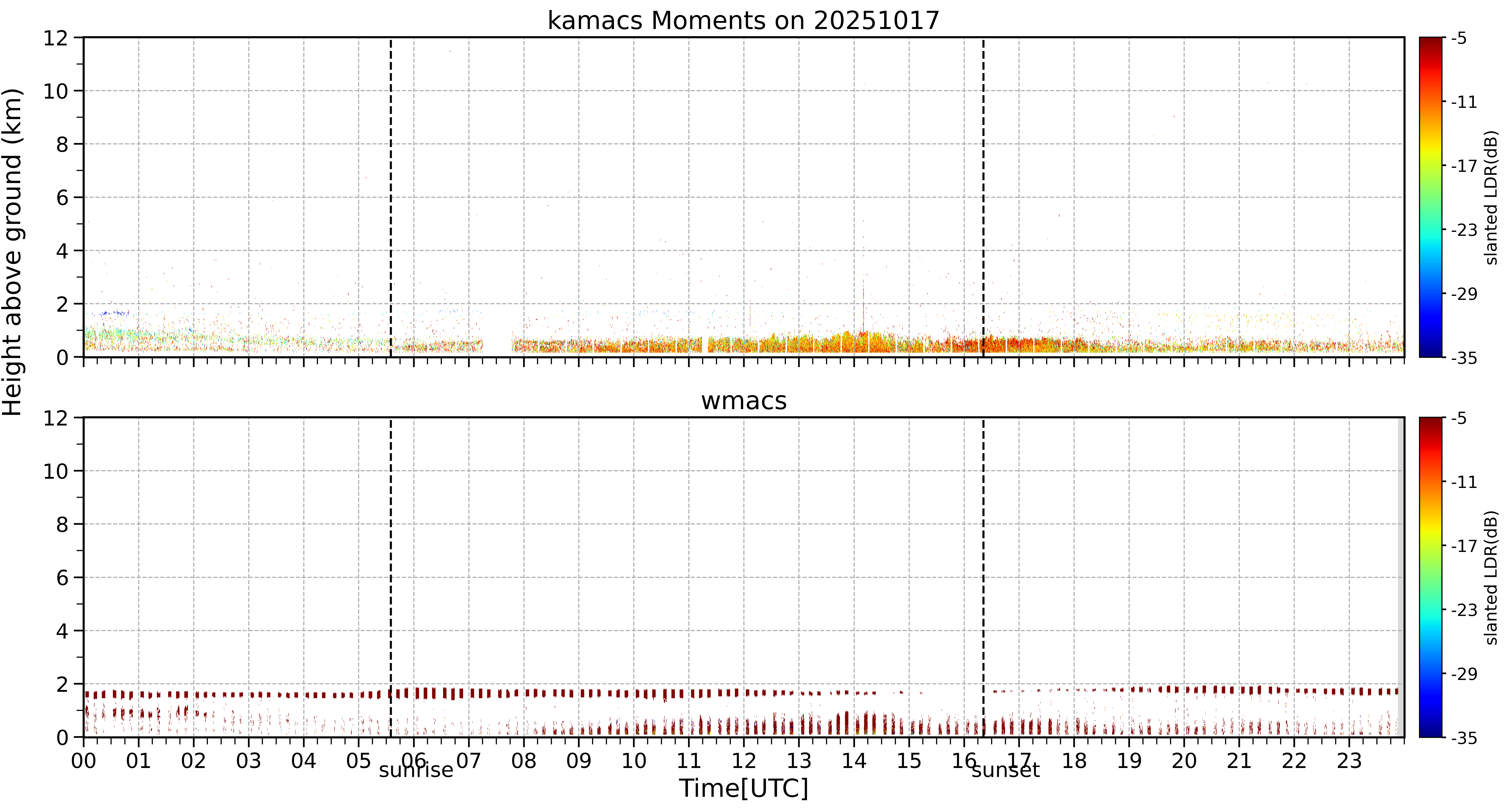Screen dimensions: 1510x812
Task: Click the '-5' value on kamacs colorbar
Action: (1459, 38)
